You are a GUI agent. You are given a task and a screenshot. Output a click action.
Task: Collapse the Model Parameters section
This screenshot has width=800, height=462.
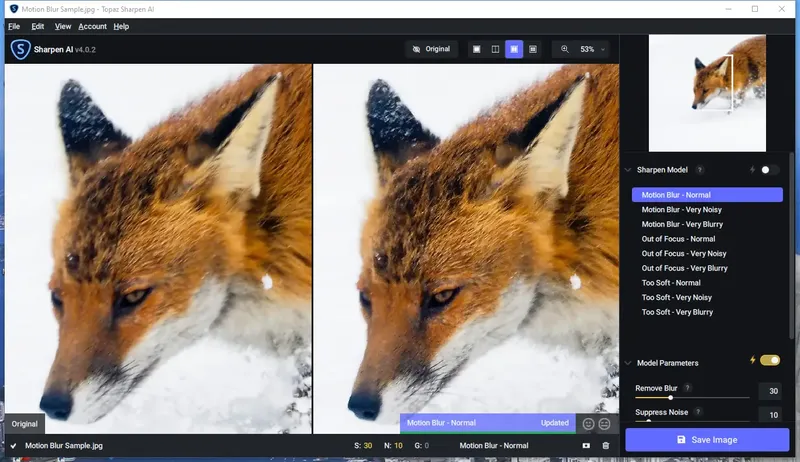pyautogui.click(x=628, y=363)
